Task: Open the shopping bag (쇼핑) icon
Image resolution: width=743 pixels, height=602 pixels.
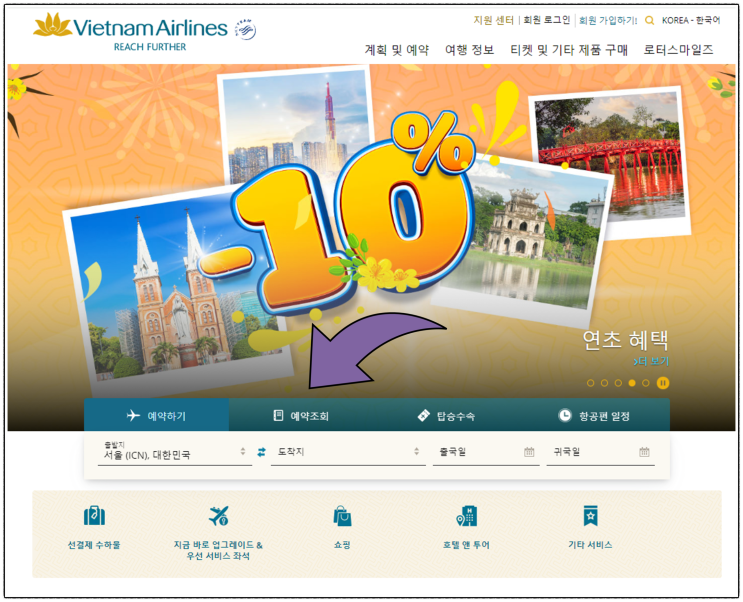Action: pos(342,516)
